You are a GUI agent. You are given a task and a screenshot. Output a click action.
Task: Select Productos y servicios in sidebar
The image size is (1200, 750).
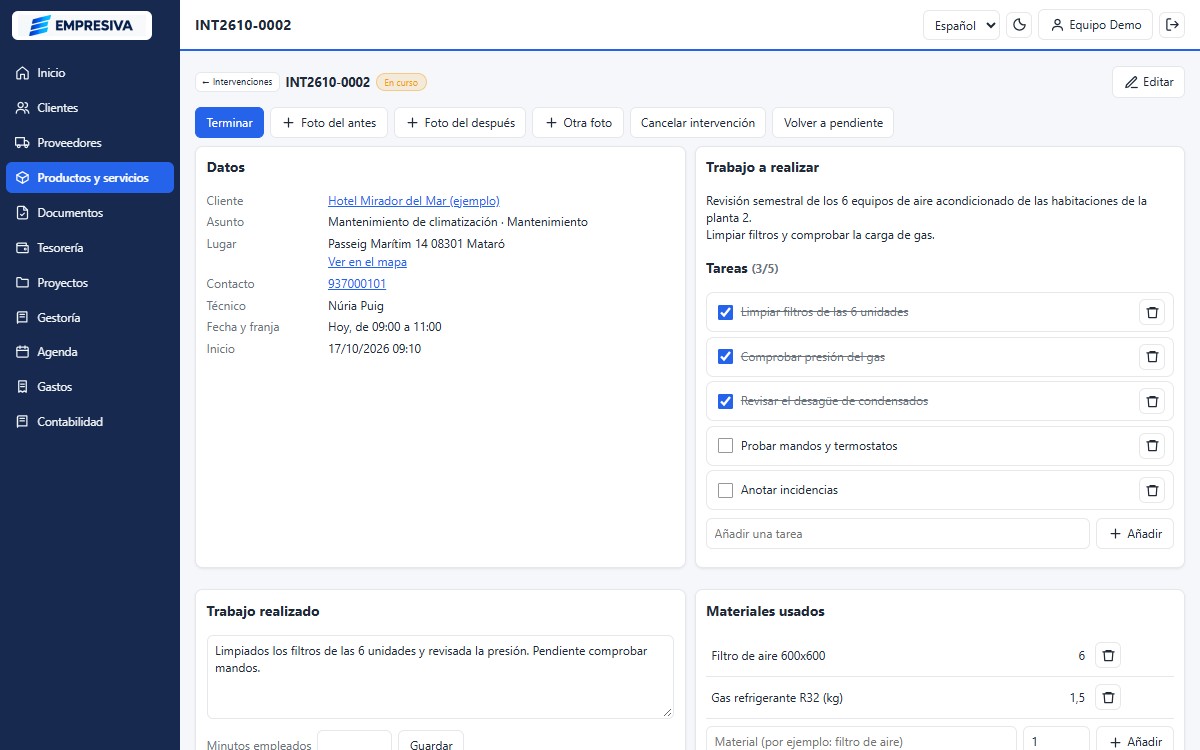[x=90, y=178]
